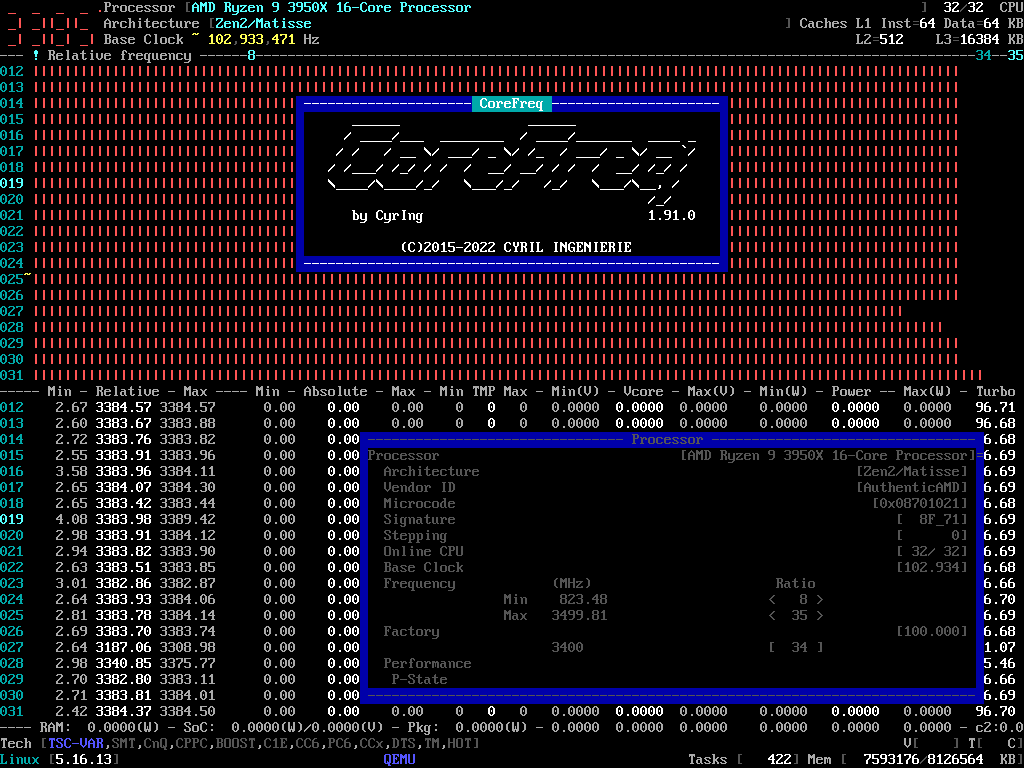
Task: Click the right arrow beside Min ratio 8
Action: click(x=820, y=600)
